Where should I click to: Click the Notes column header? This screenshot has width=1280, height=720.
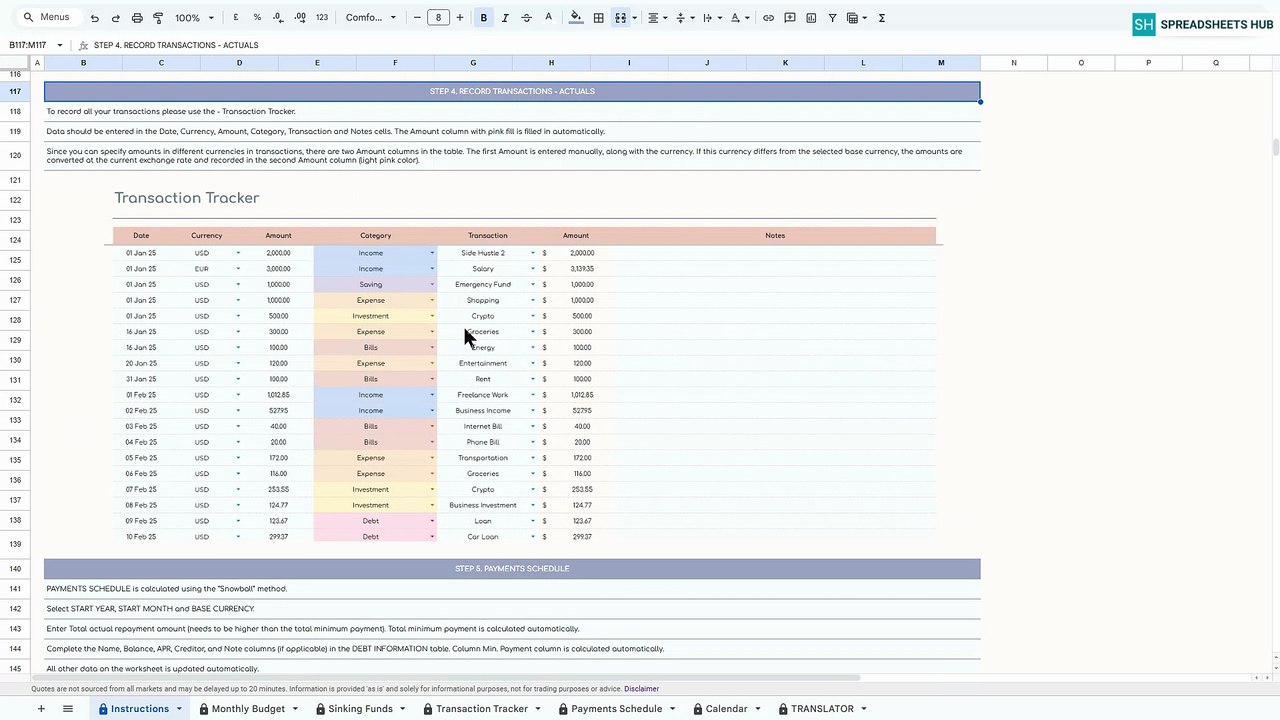coord(775,236)
